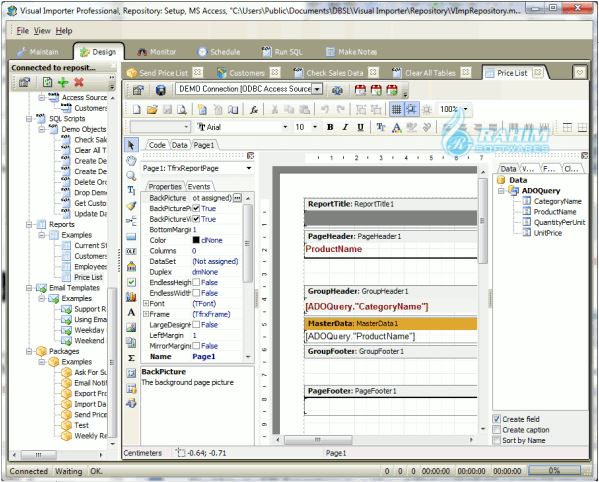Click the red X Delete icon
Screen dimensions: 599x482
[79, 82]
